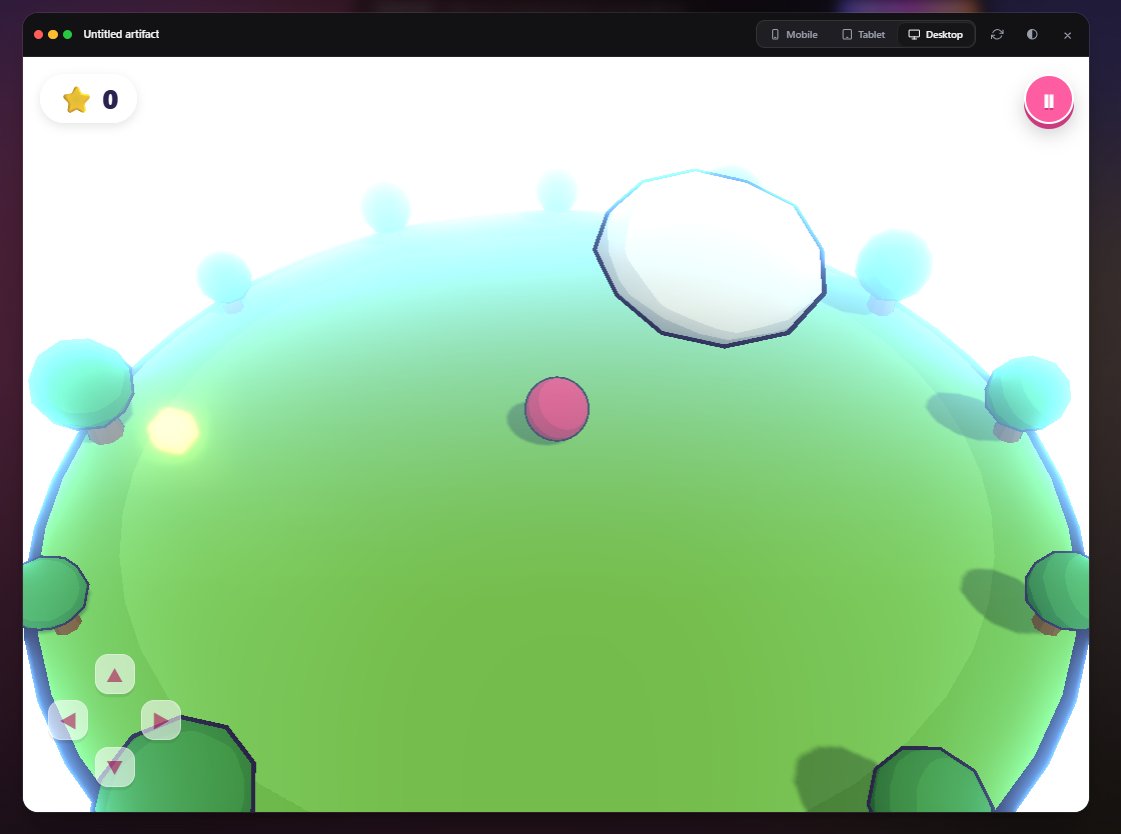Tap the right arrow on the D-pad
Image resolution: width=1121 pixels, height=834 pixels.
tap(161, 720)
